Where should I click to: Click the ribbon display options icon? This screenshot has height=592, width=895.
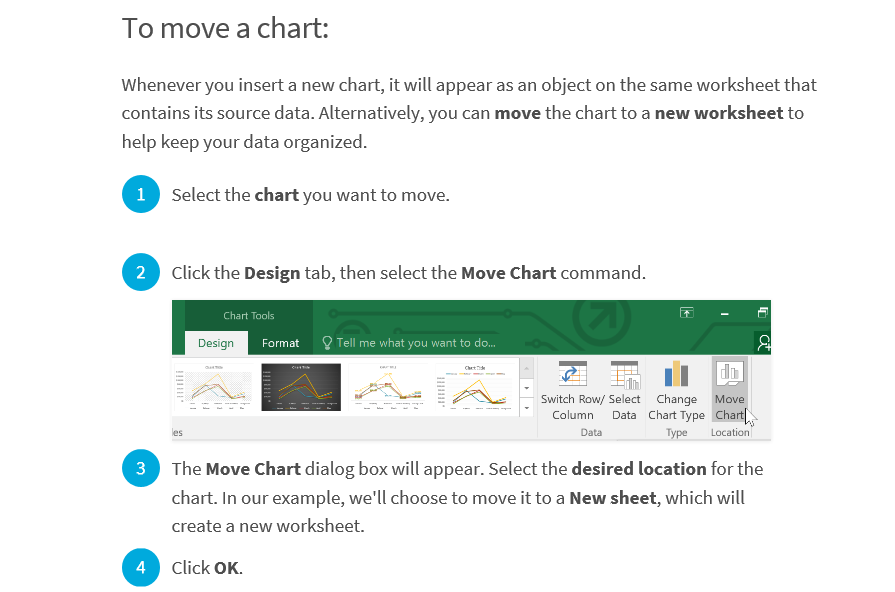point(687,313)
